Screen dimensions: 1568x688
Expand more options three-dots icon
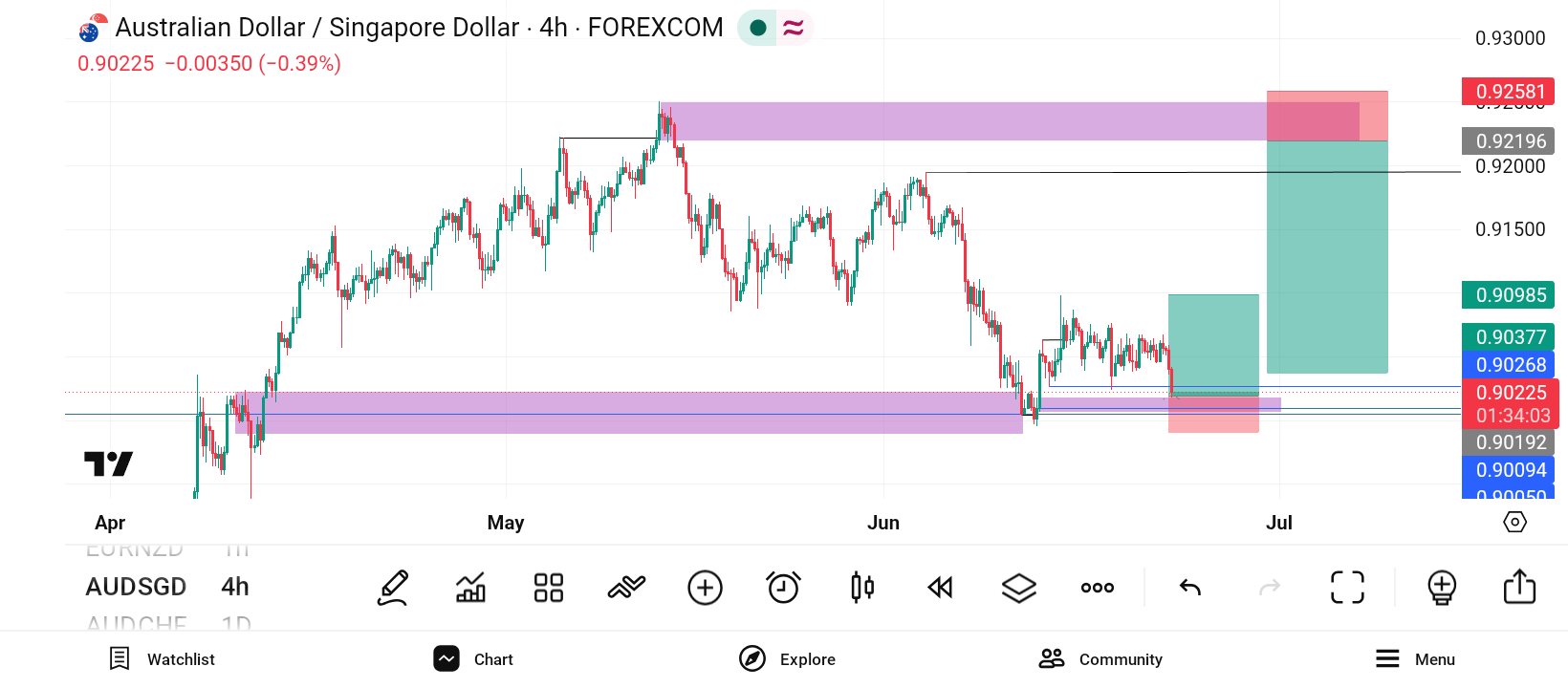pos(1098,588)
